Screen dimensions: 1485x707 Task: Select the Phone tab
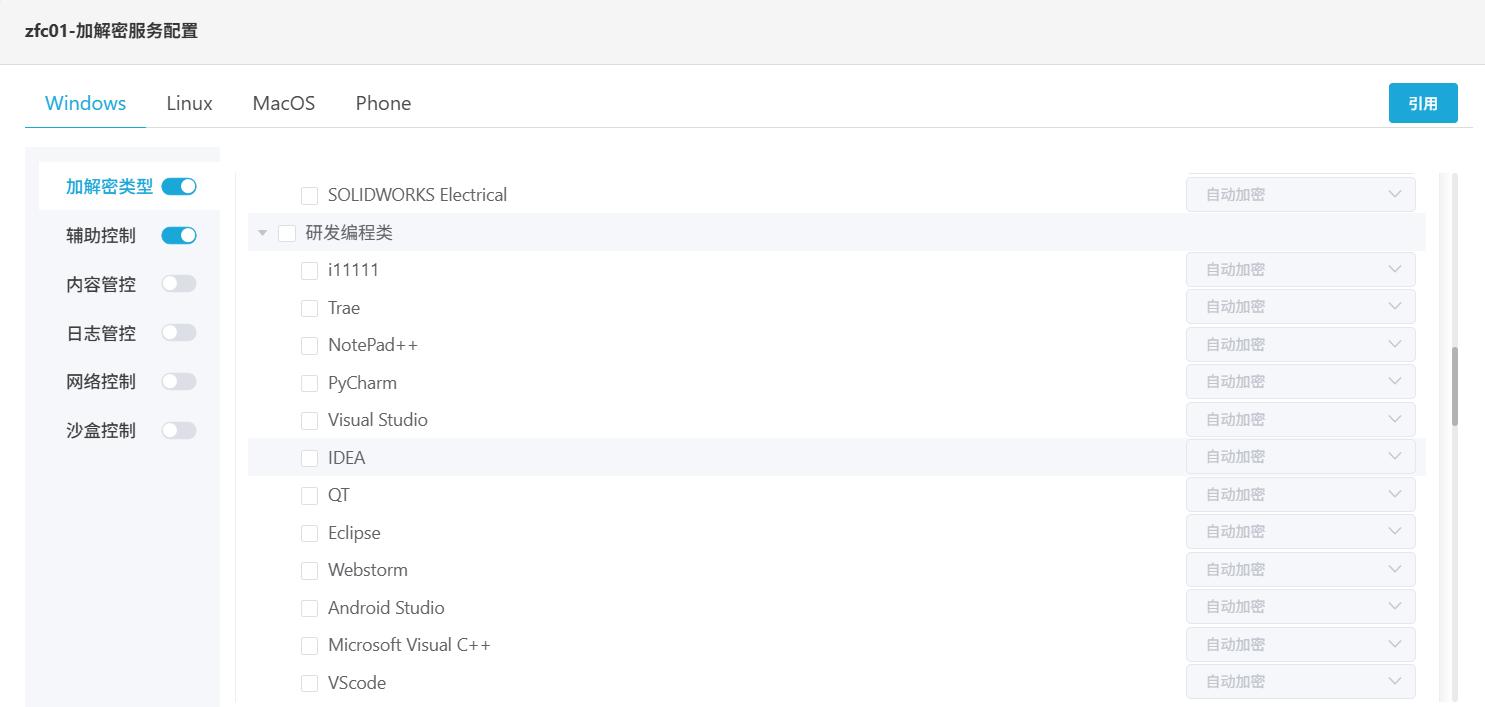[x=383, y=103]
